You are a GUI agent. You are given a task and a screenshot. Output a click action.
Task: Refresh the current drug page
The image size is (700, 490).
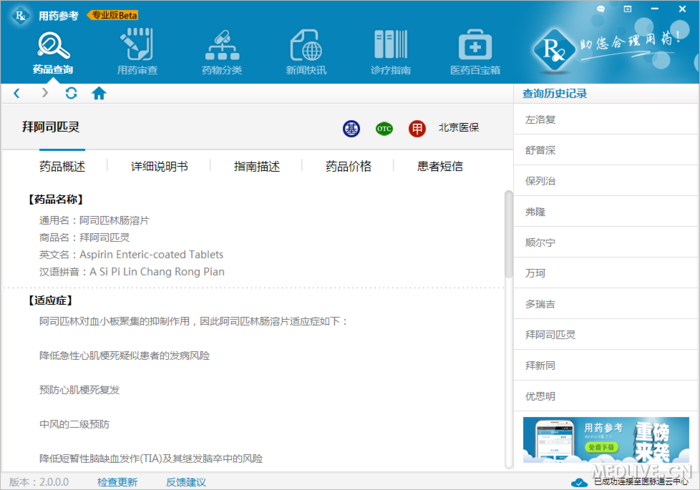(71, 93)
